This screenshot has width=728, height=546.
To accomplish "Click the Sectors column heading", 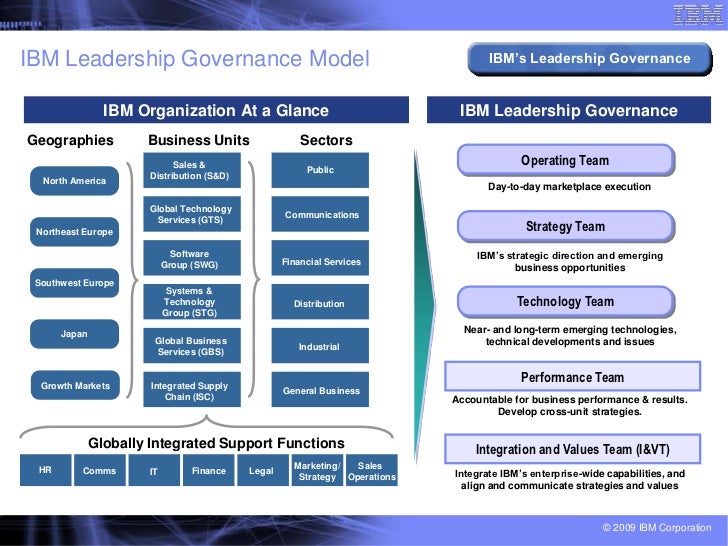I will (x=326, y=140).
